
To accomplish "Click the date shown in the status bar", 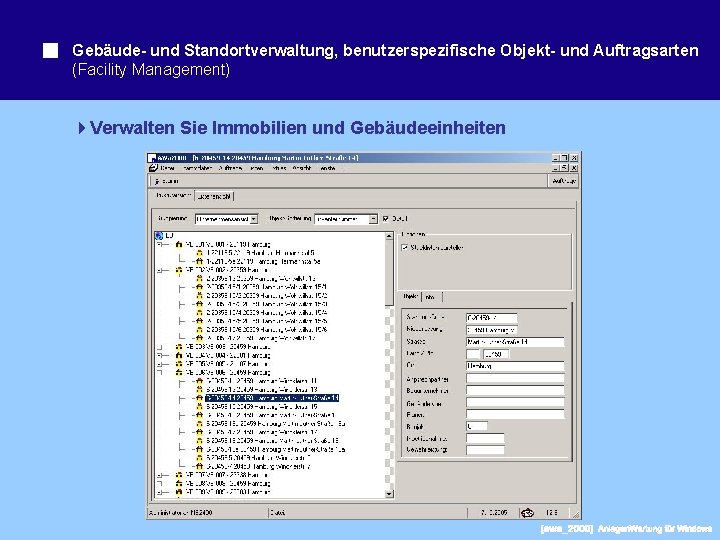I will (x=494, y=512).
